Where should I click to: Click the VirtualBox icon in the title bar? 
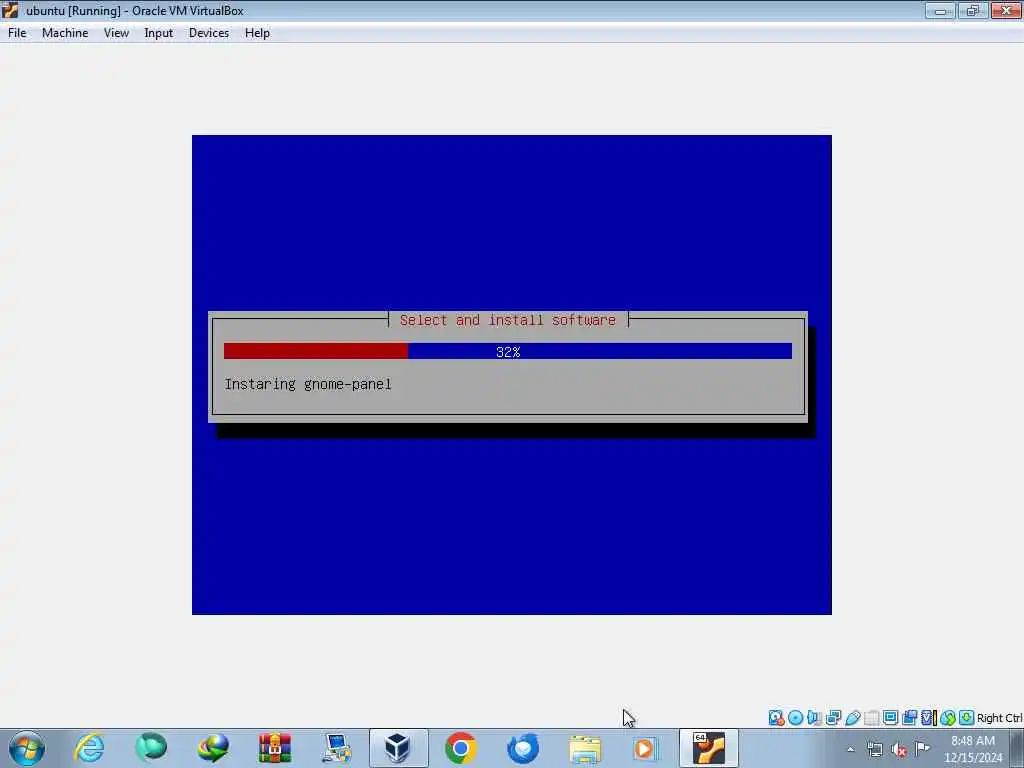pyautogui.click(x=10, y=10)
